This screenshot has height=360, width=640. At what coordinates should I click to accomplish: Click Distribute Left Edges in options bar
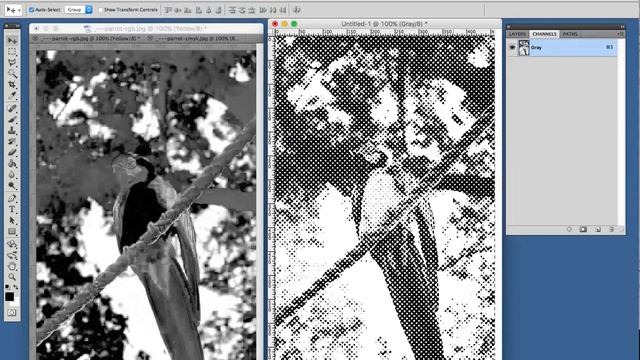click(263, 10)
